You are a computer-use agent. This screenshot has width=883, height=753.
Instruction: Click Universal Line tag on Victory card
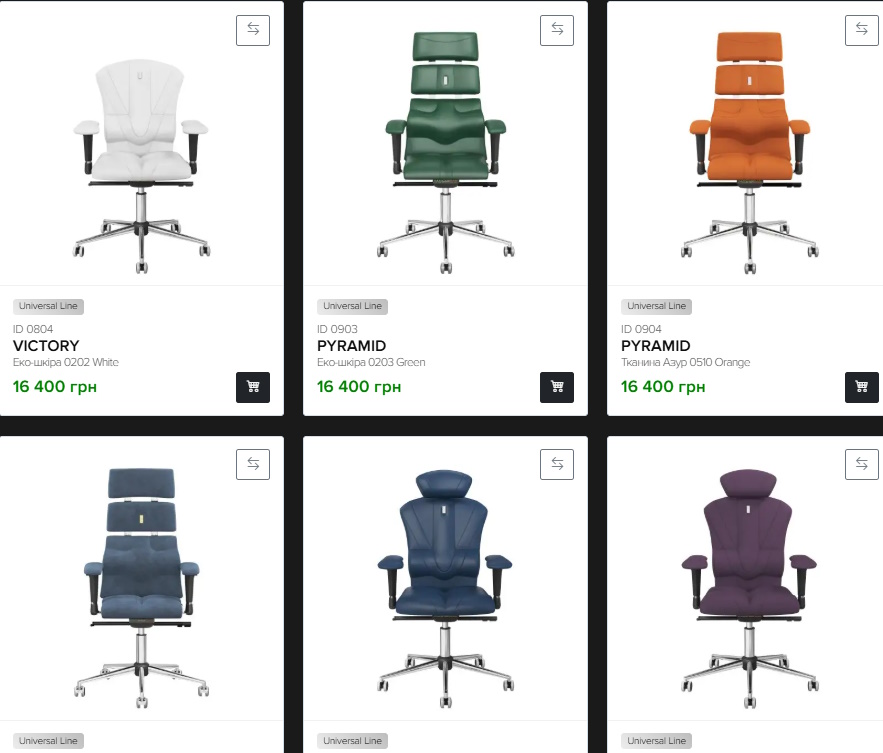[48, 306]
